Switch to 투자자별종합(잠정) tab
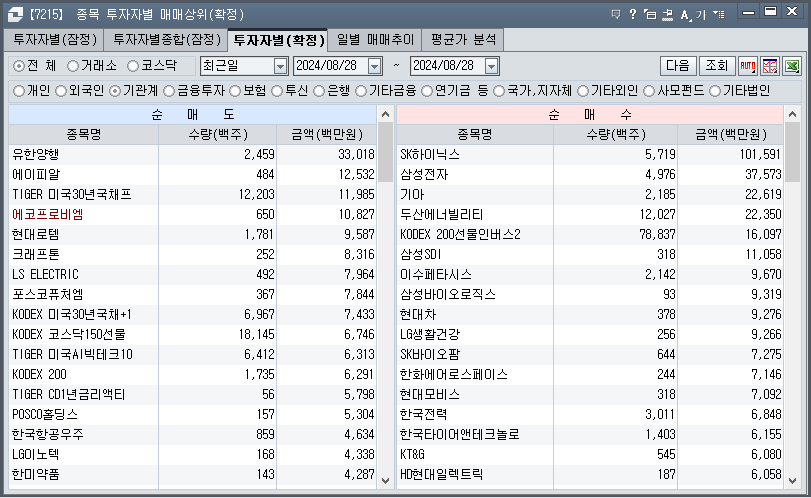This screenshot has width=811, height=498. point(166,40)
